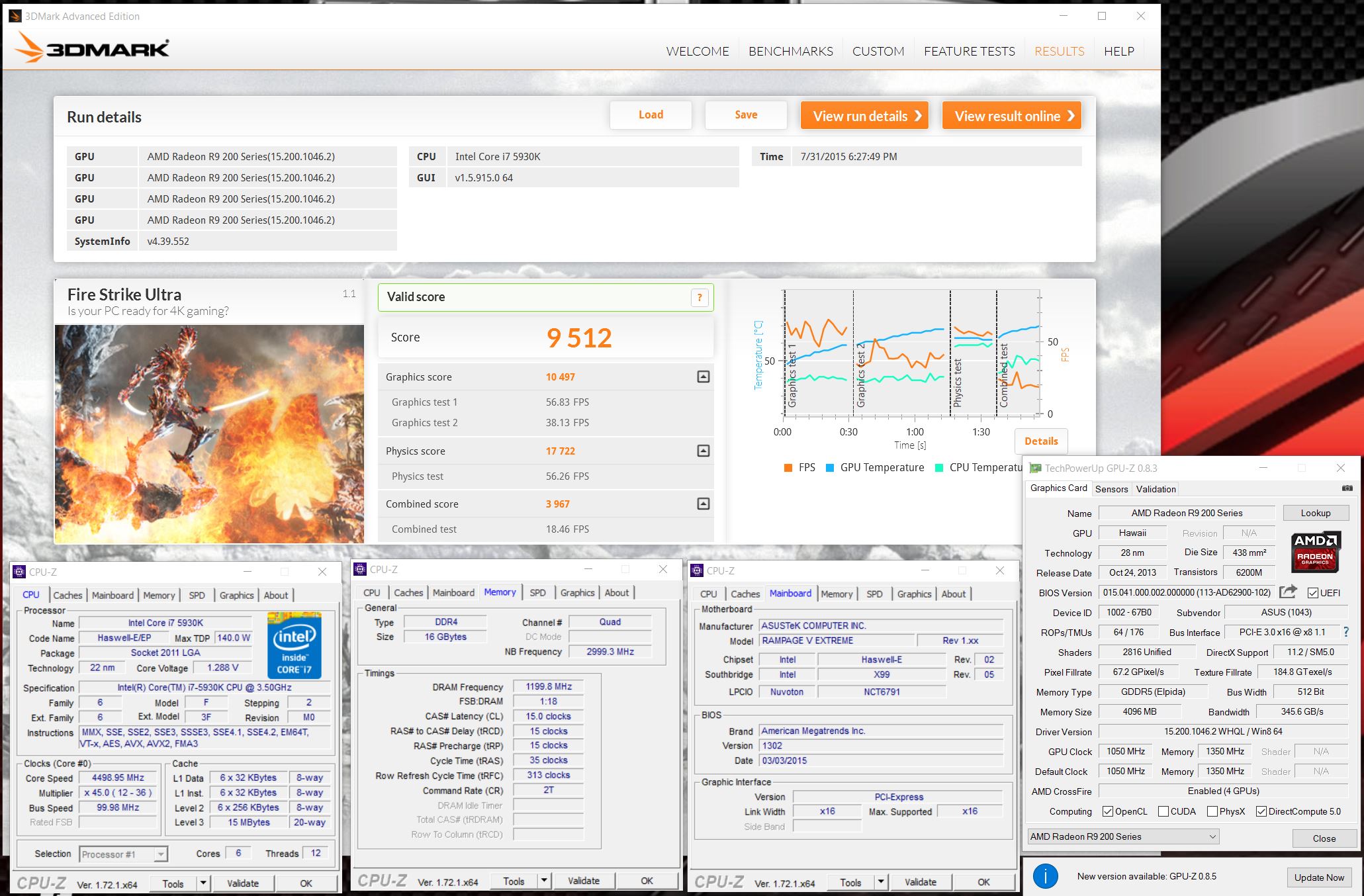Click the Core Speed 4498.95 MHz value
Image resolution: width=1364 pixels, height=896 pixels.
tap(118, 778)
